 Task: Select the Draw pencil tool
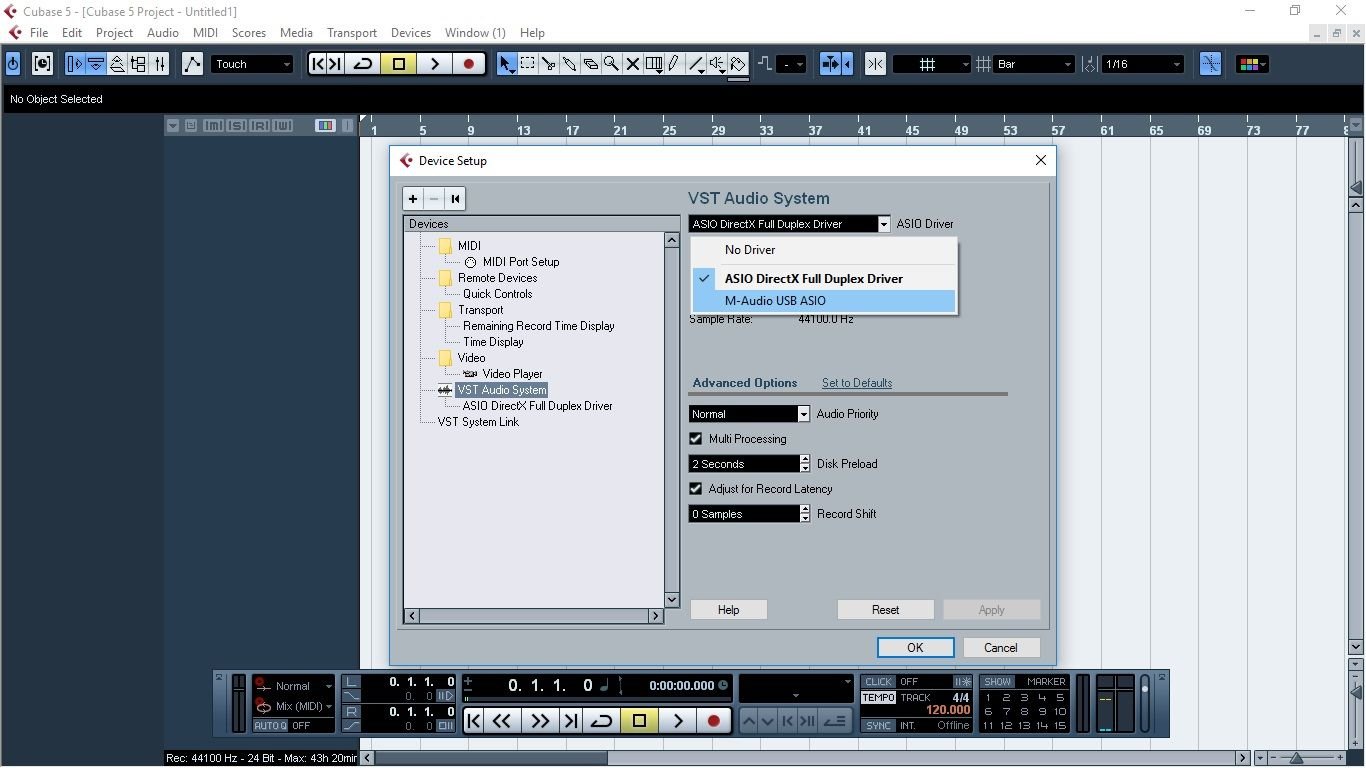pos(675,64)
